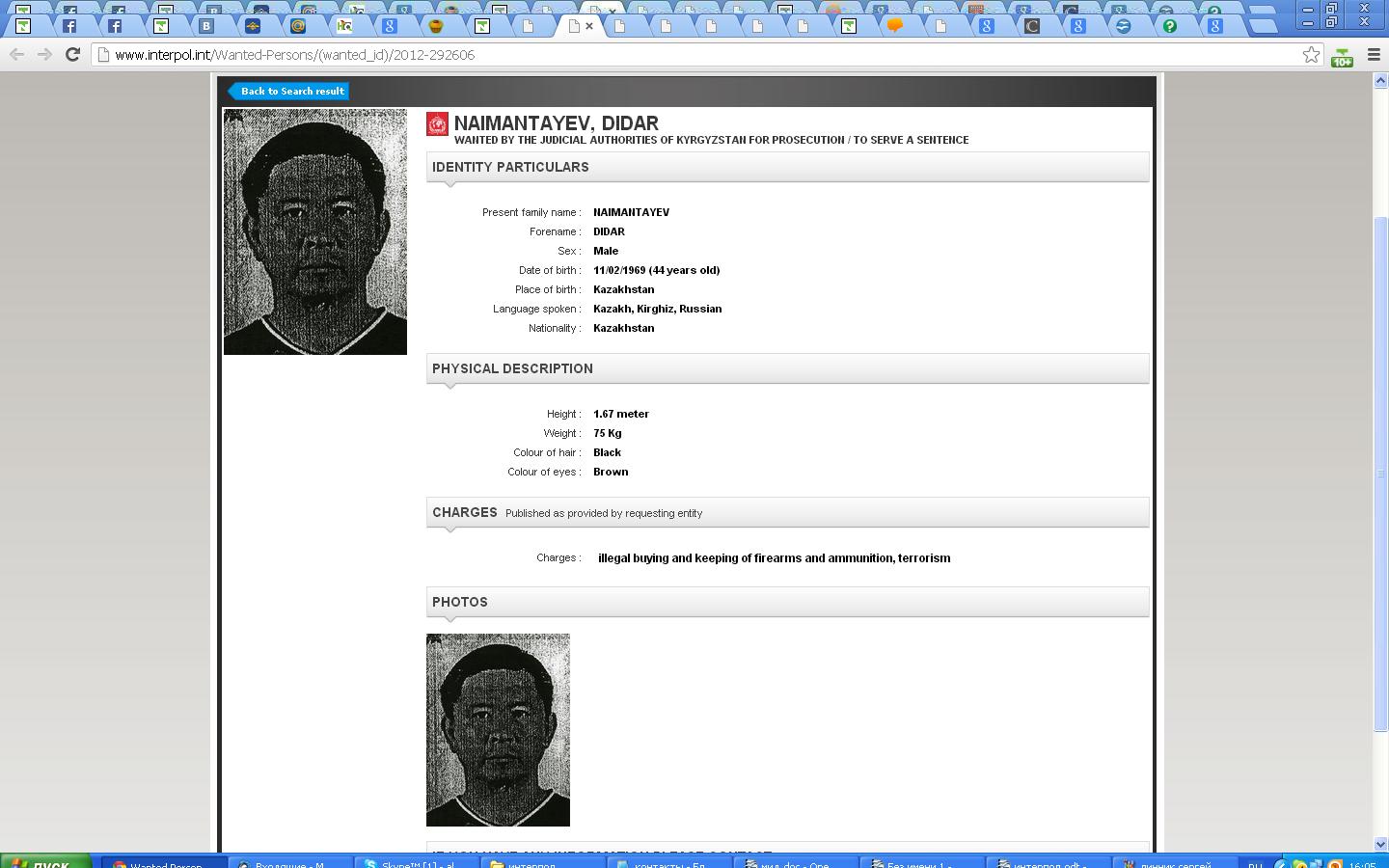Click the PHYSICAL DESCRIPTION section header
The width and height of the screenshot is (1389, 868).
[512, 368]
